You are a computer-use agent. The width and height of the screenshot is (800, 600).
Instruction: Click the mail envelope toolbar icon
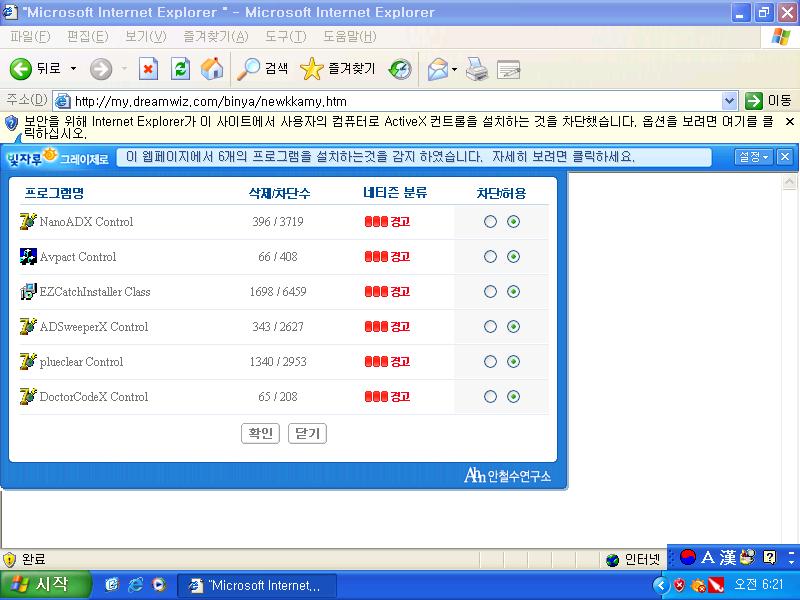[437, 69]
